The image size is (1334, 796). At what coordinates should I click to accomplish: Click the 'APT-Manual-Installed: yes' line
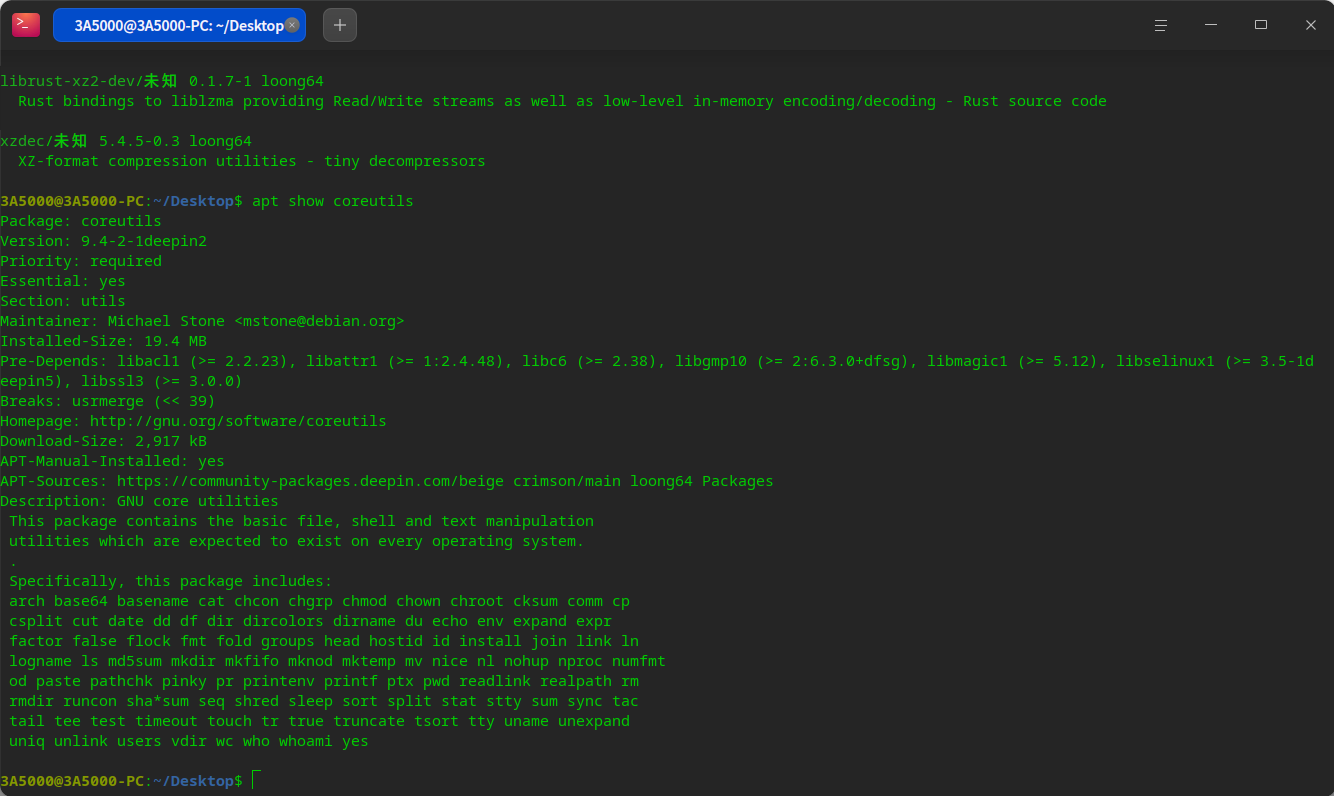[113, 461]
